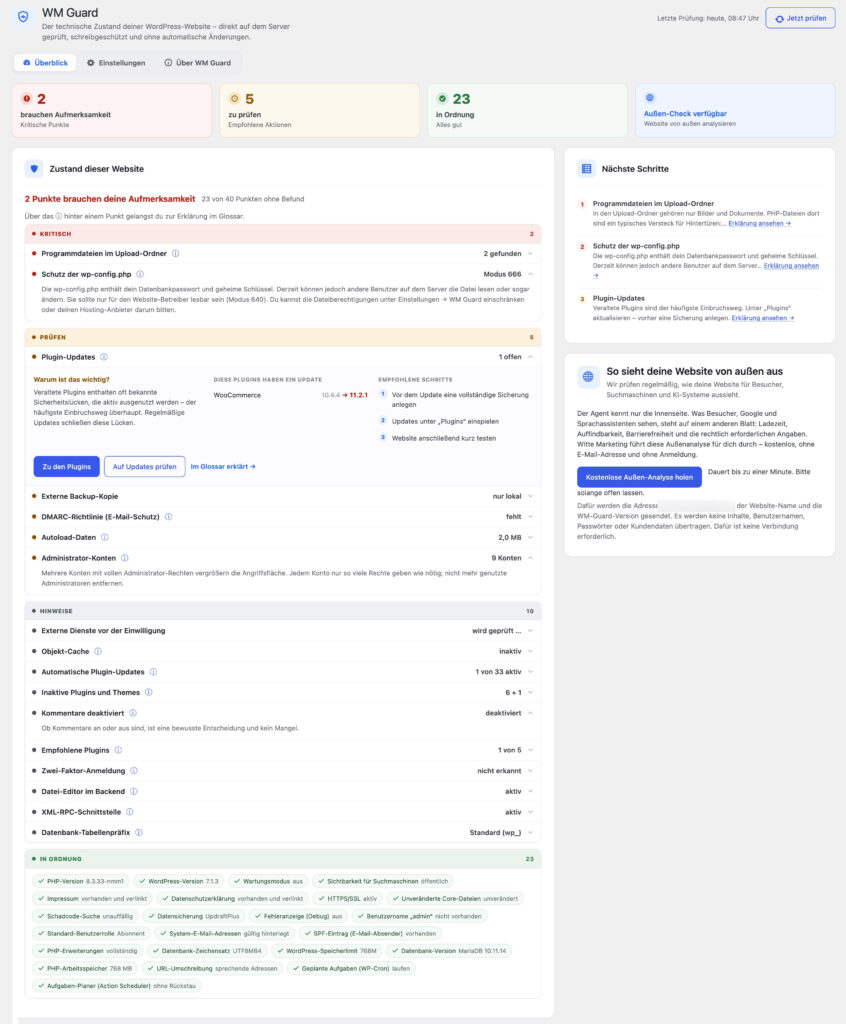Screen dimensions: 846x1024
Task: Click info icon beside Inaktive Plugins und Themes
Action: pos(149,692)
